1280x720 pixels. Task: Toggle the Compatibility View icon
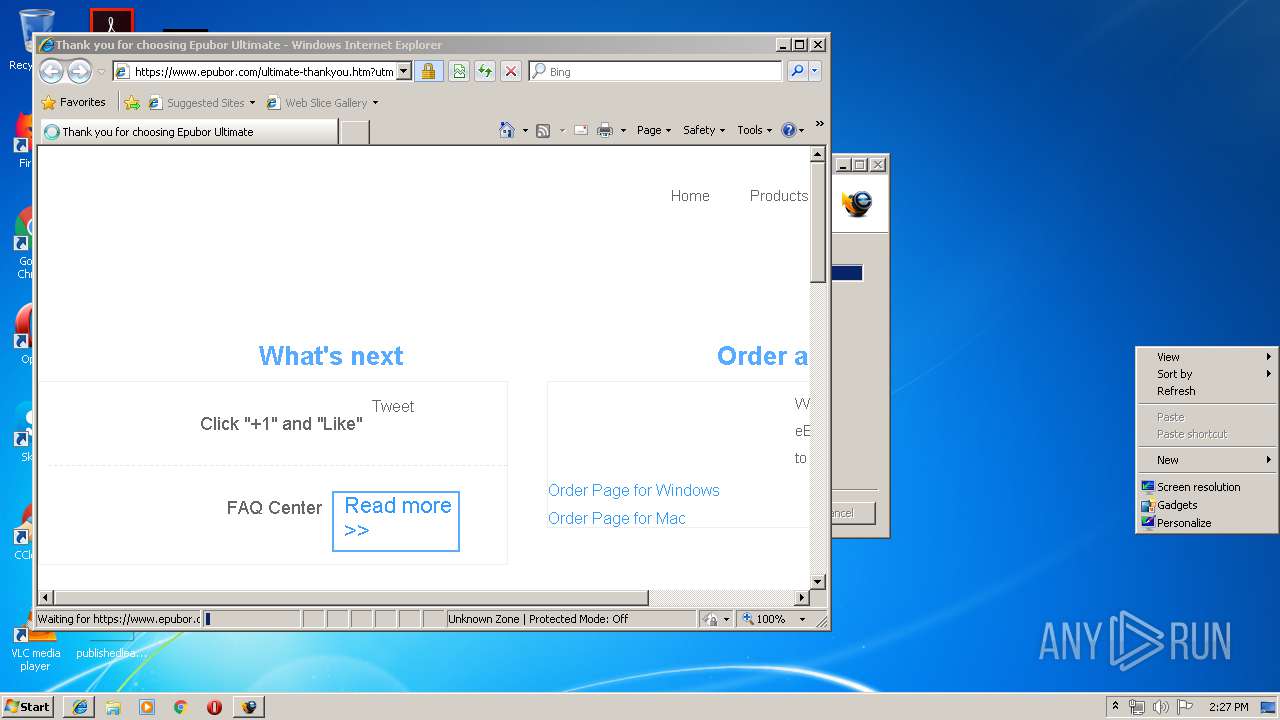tap(458, 71)
